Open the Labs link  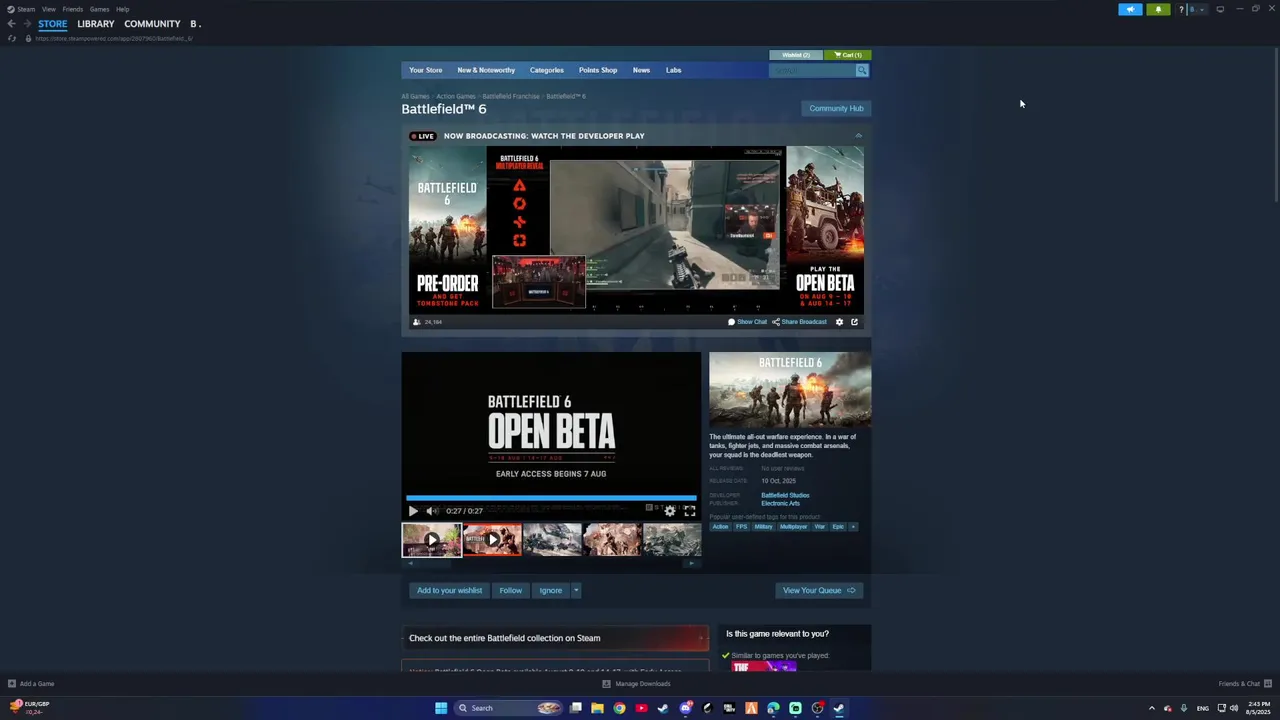tap(673, 70)
